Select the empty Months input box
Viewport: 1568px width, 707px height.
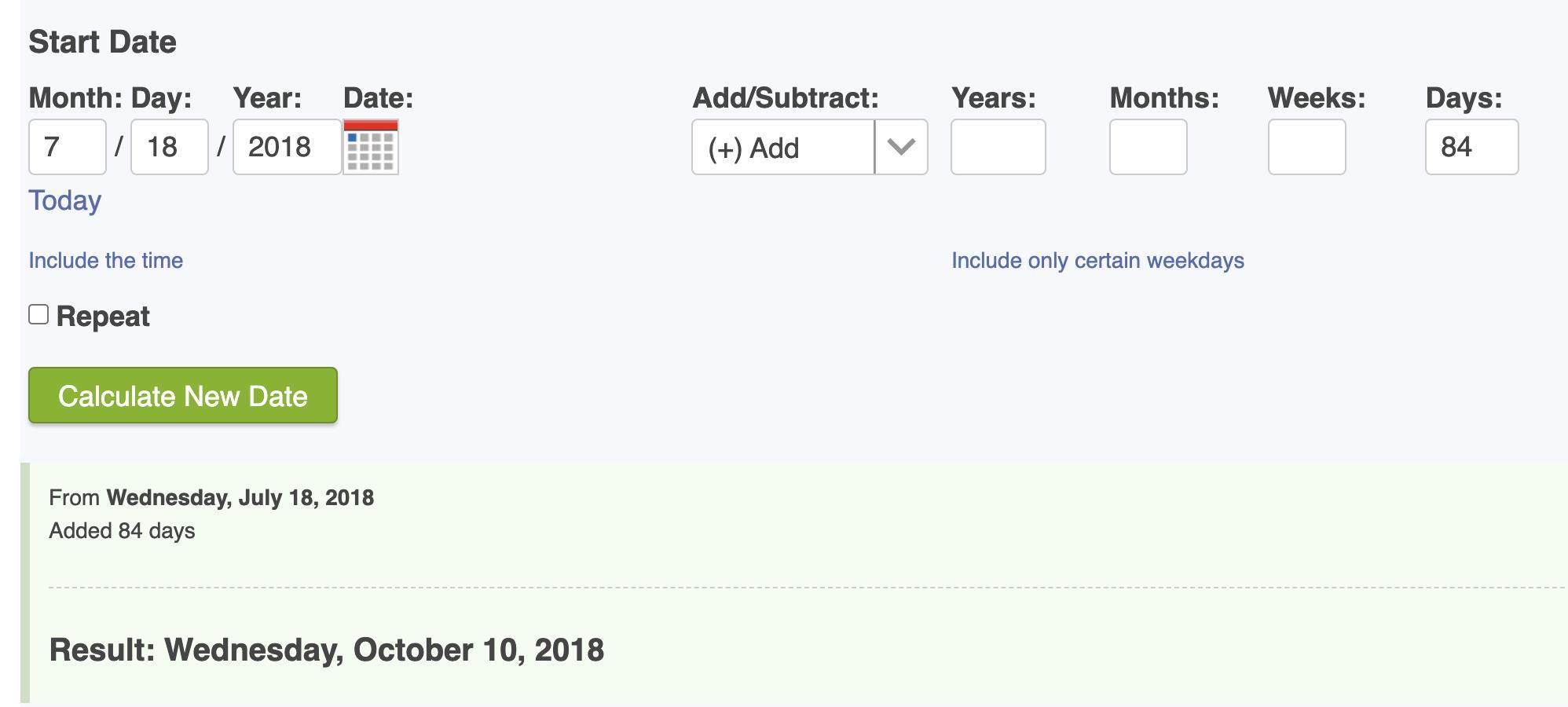pos(1149,147)
